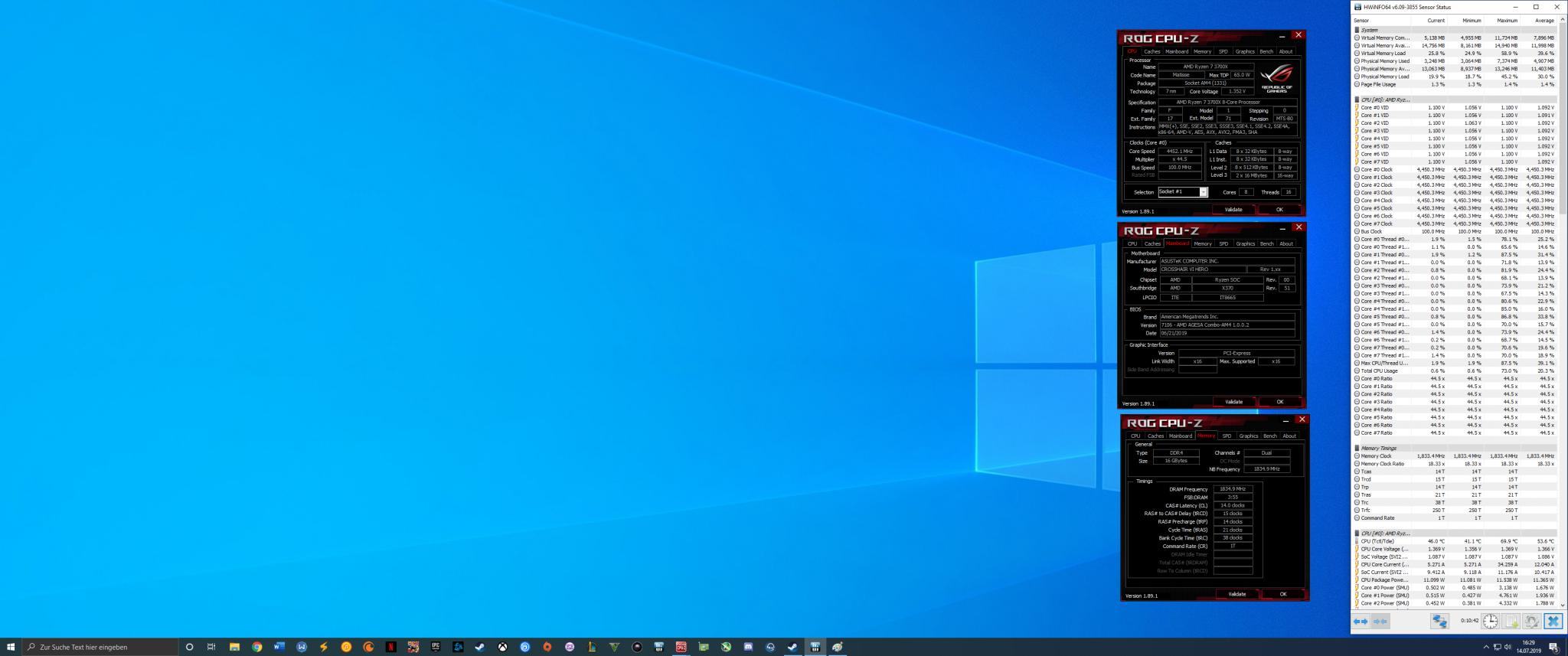Click sensor icon beside Memory Clock row
Image resolution: width=1568 pixels, height=656 pixels.
tap(1357, 456)
